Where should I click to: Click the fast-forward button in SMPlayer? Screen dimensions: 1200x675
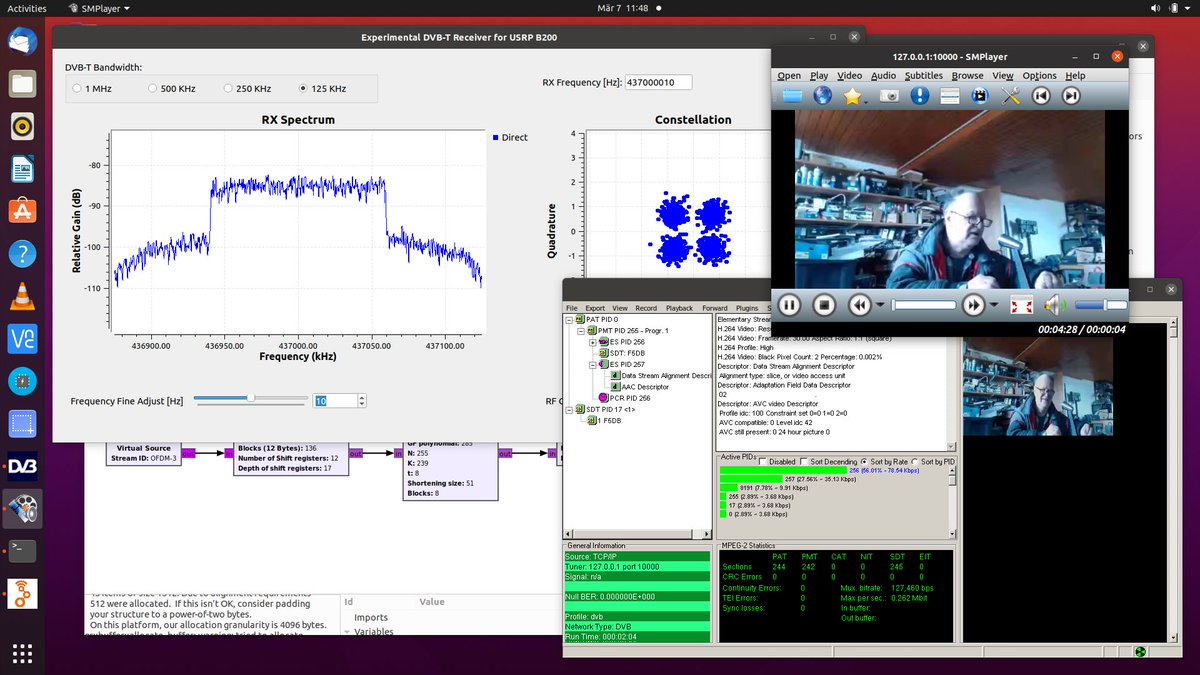pos(973,305)
